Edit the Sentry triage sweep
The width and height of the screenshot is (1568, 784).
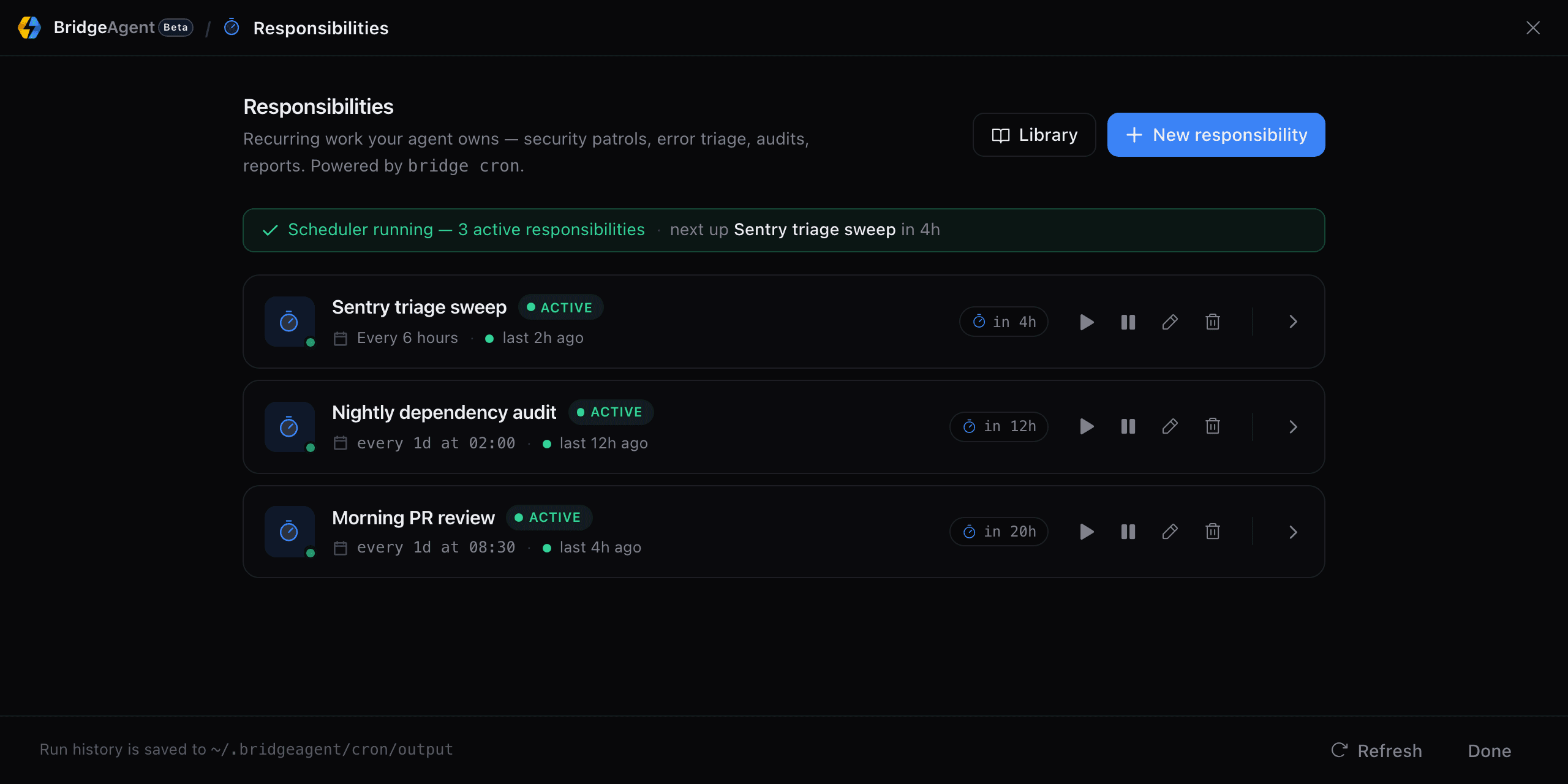pos(1170,322)
